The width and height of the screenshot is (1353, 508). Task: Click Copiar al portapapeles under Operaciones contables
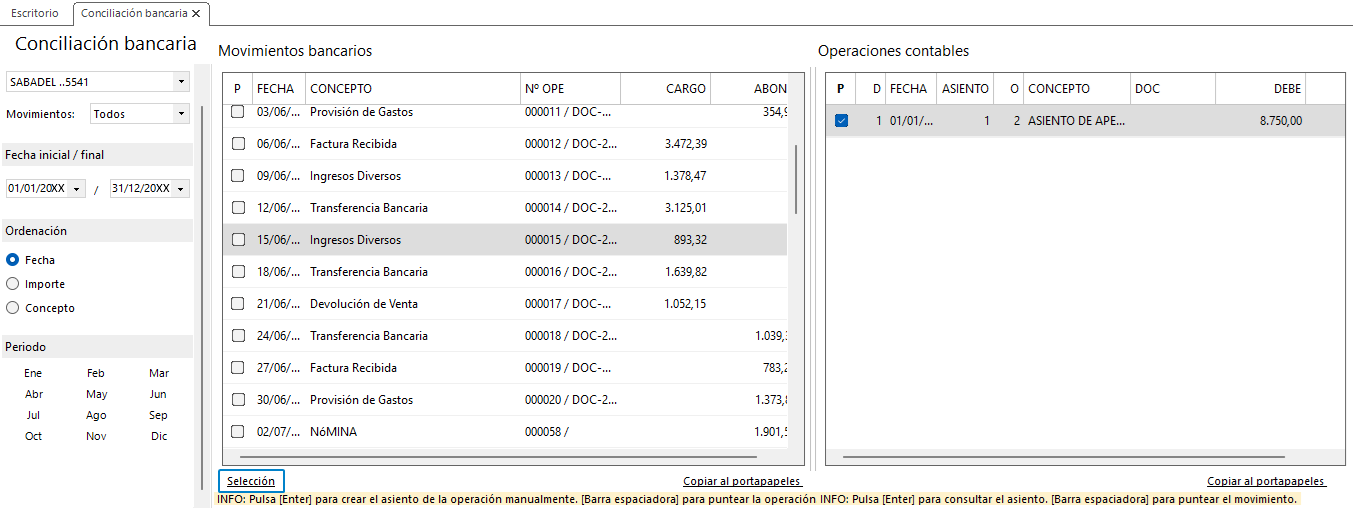tap(1266, 482)
